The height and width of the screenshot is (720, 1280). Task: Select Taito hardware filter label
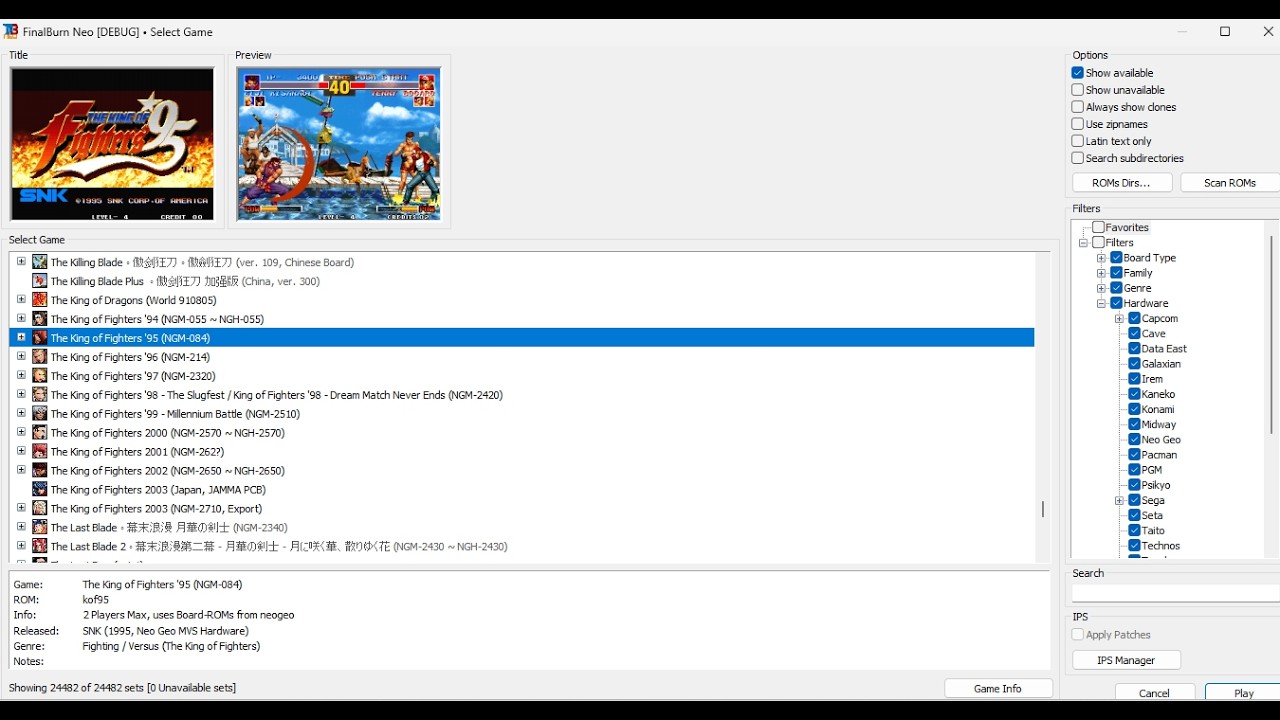click(1153, 531)
